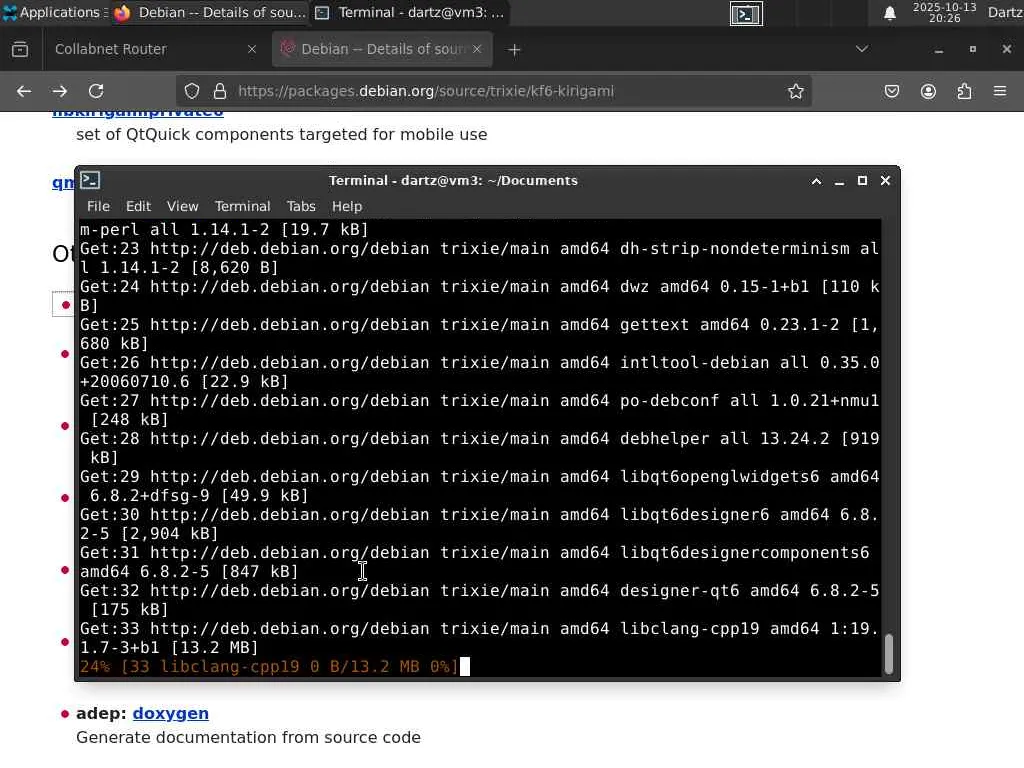
Task: Close the Terminal window
Action: coord(886,181)
